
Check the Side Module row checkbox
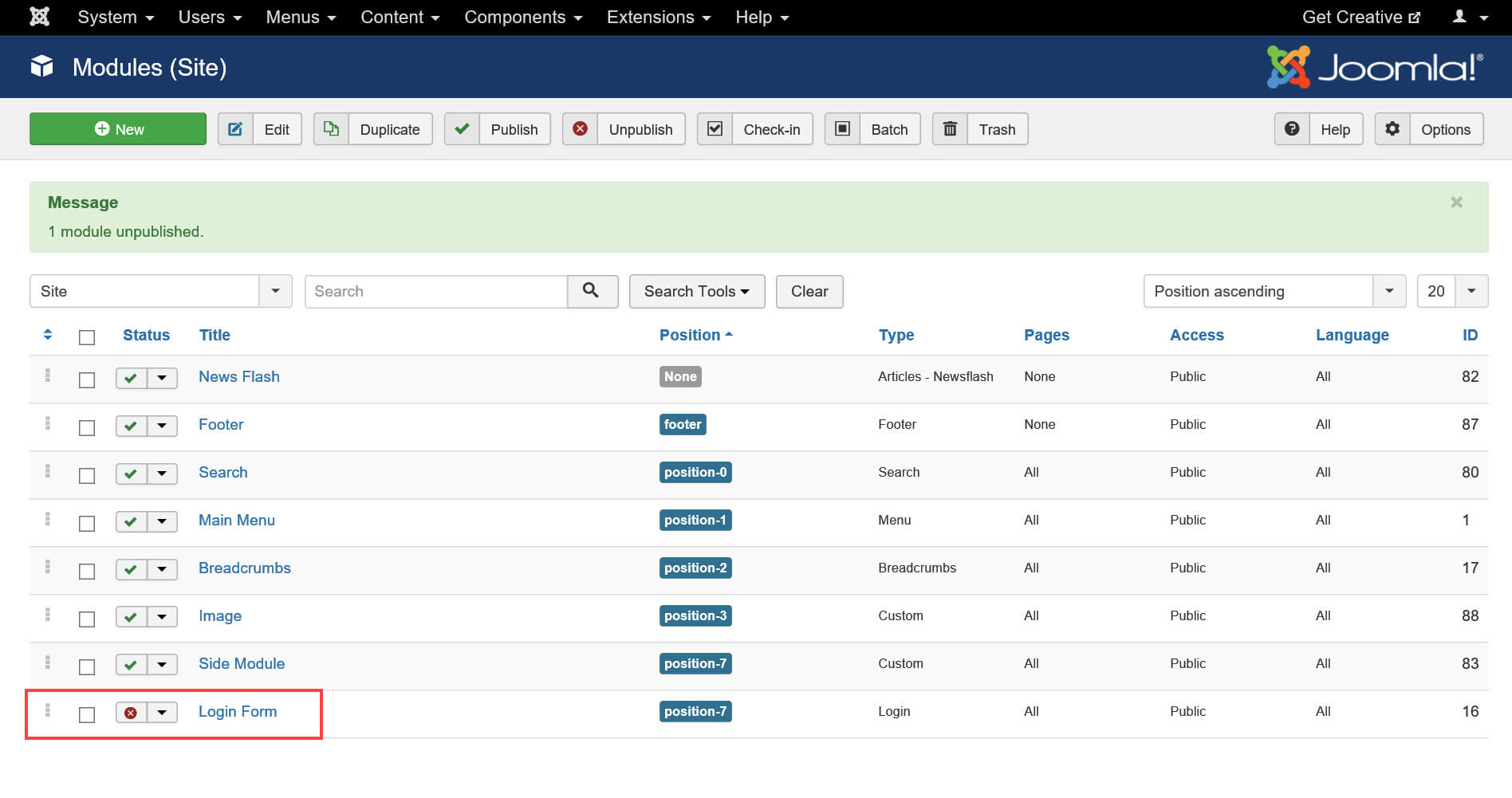click(x=87, y=667)
